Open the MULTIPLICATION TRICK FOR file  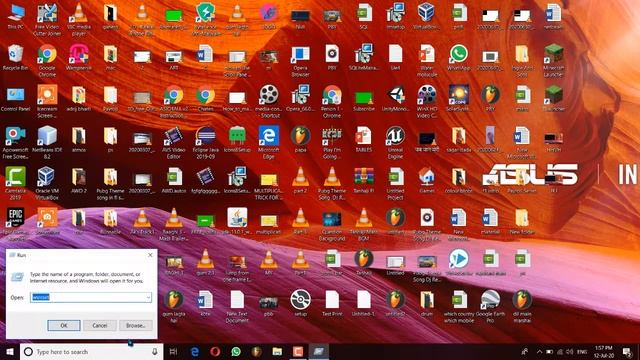point(269,186)
